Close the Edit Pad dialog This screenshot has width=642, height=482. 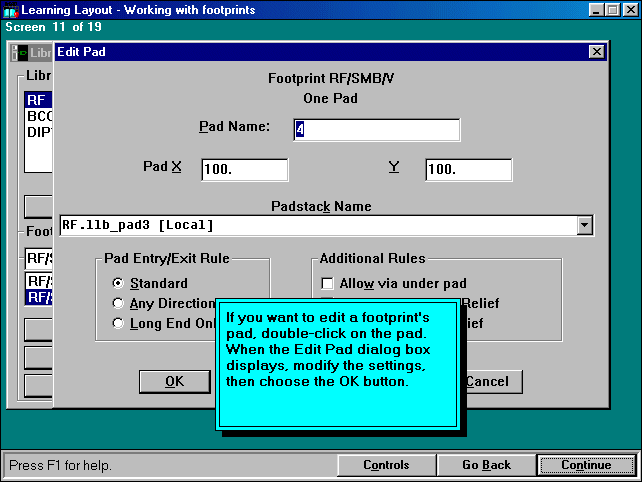pos(596,51)
